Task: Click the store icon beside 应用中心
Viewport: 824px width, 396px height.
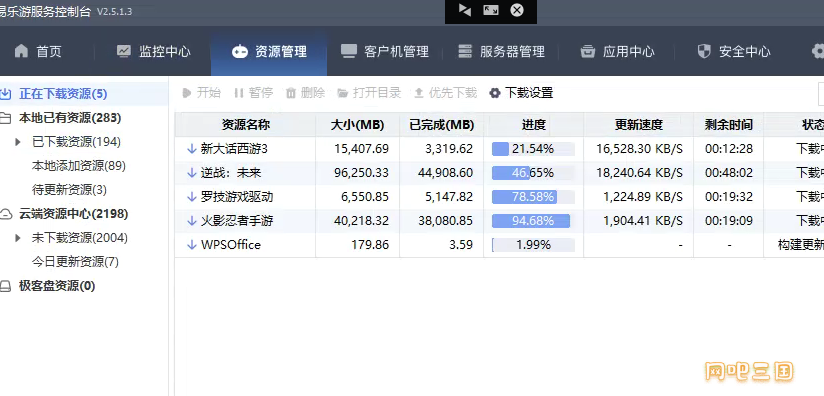Action: point(588,51)
